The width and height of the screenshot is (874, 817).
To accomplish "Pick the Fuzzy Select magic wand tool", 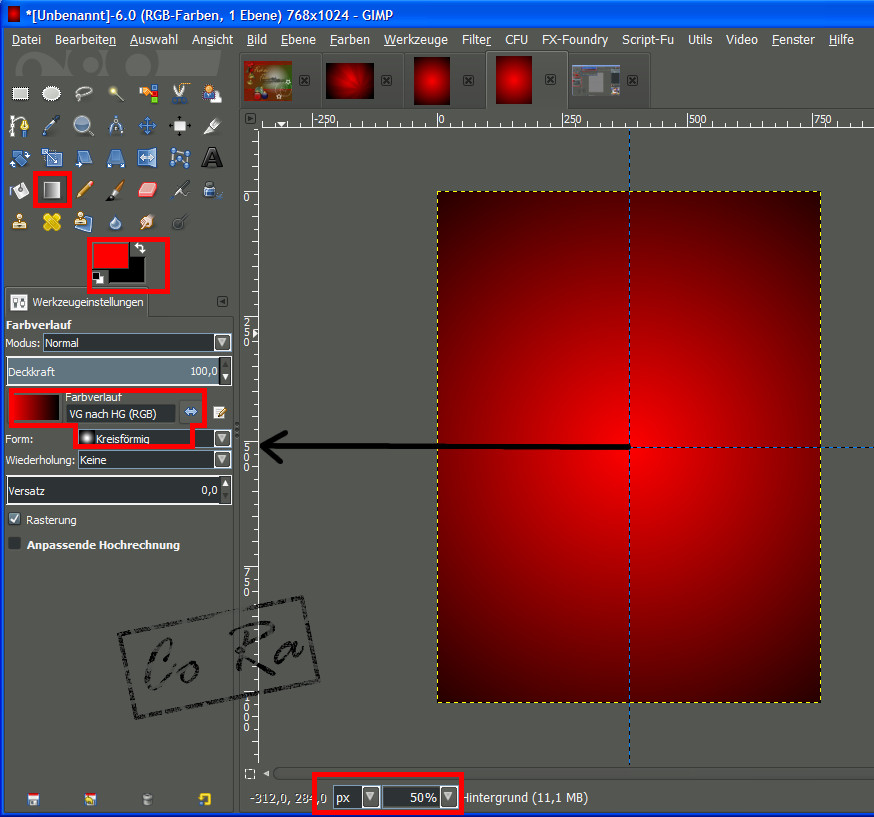I will [x=116, y=94].
